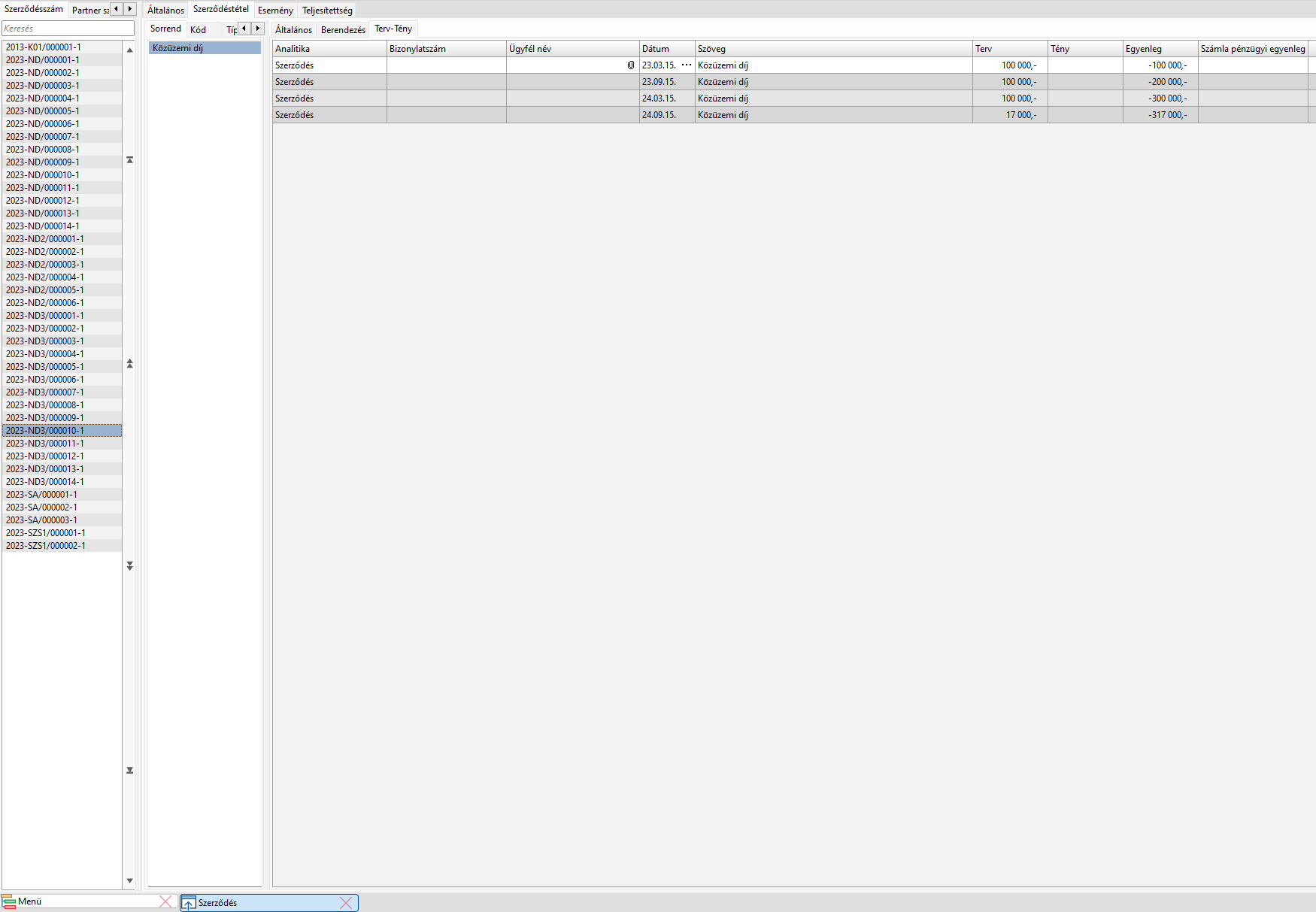Open the inner Általános sub-tab

click(x=293, y=29)
